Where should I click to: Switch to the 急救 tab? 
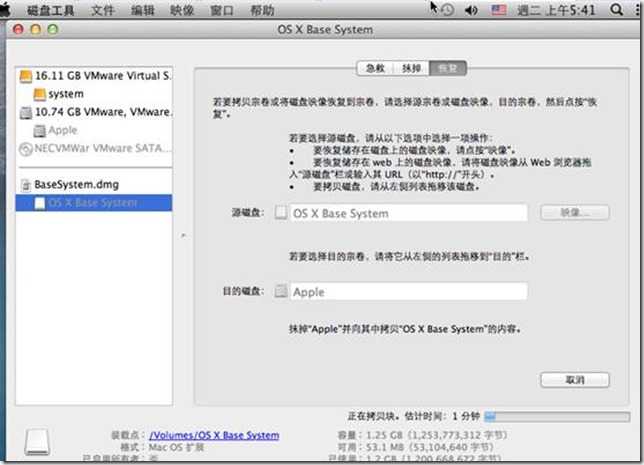[x=375, y=68]
